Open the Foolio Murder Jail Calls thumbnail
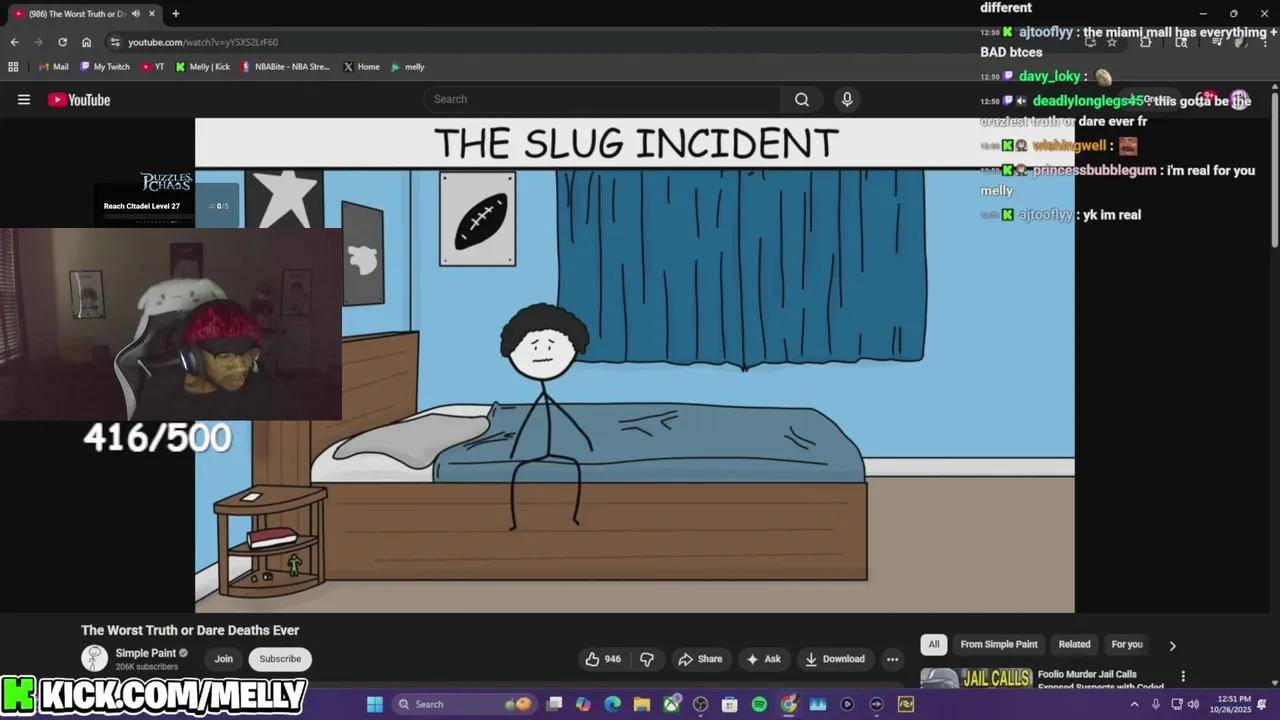This screenshot has height=720, width=1280. pyautogui.click(x=976, y=679)
